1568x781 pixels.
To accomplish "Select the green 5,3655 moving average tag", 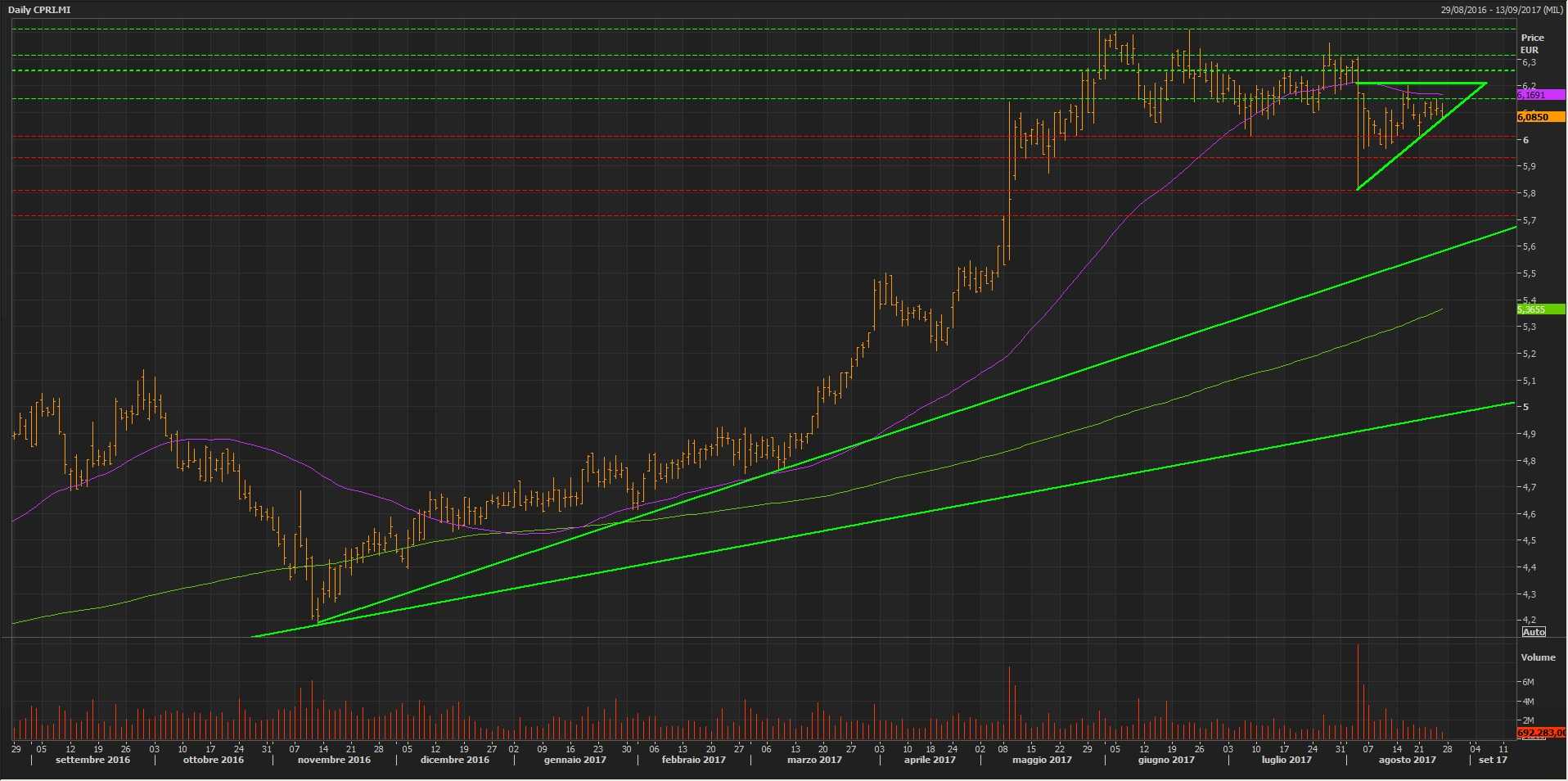I will tap(1540, 309).
